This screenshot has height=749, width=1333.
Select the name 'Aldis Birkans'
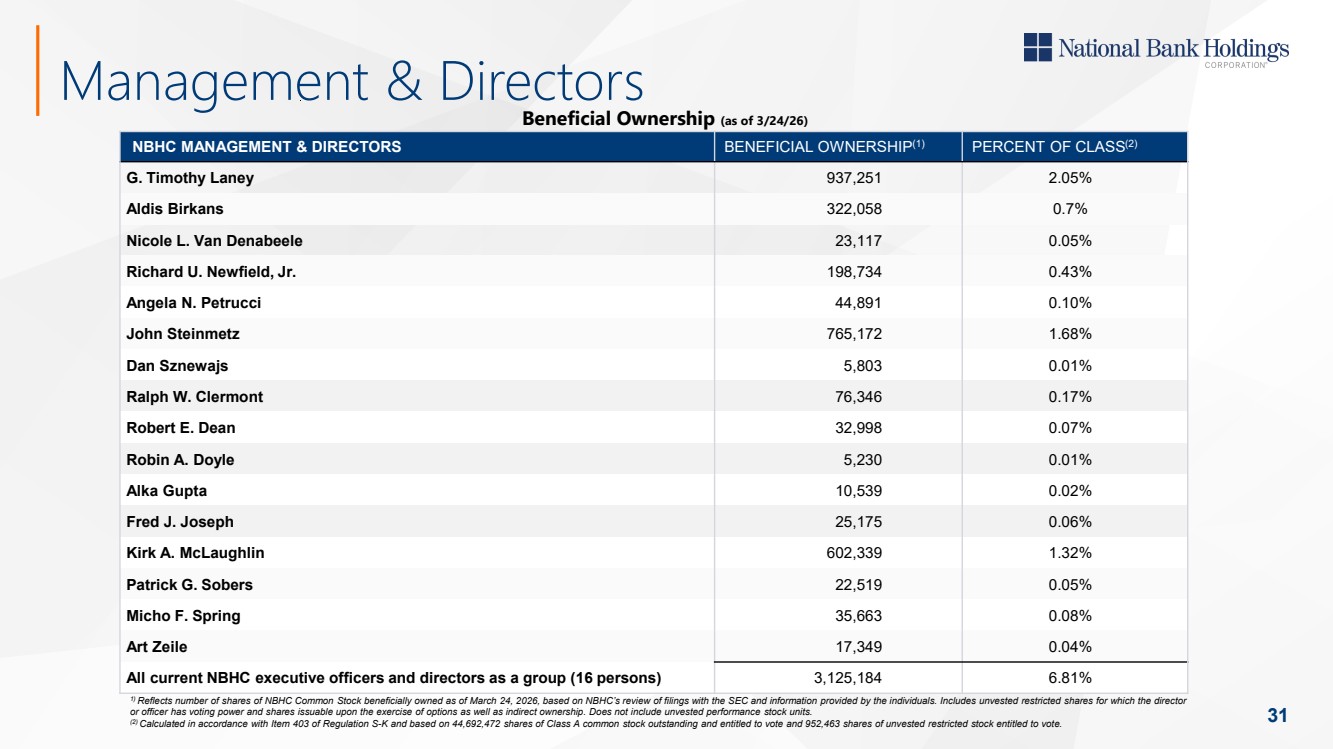(x=175, y=209)
